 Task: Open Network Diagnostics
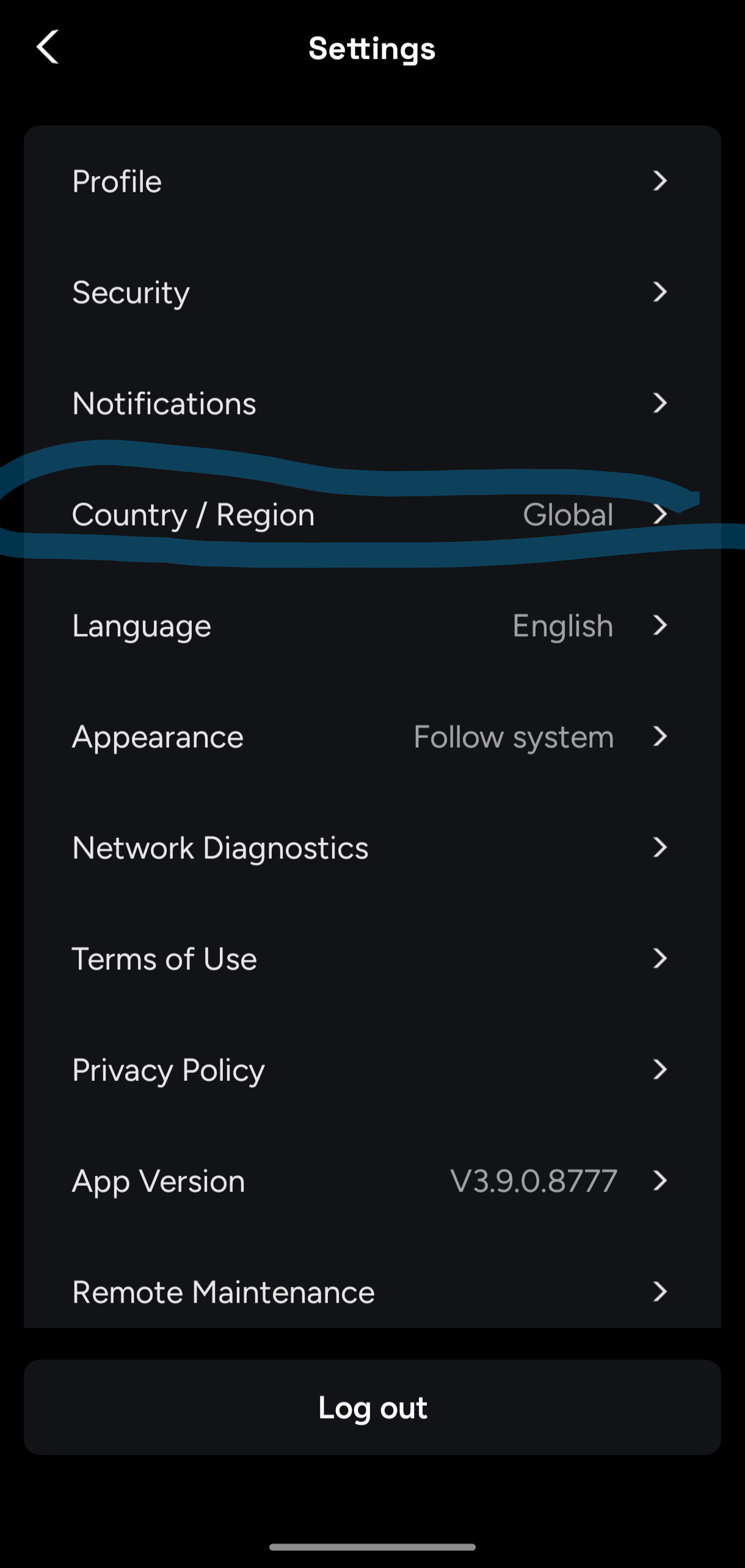click(220, 848)
